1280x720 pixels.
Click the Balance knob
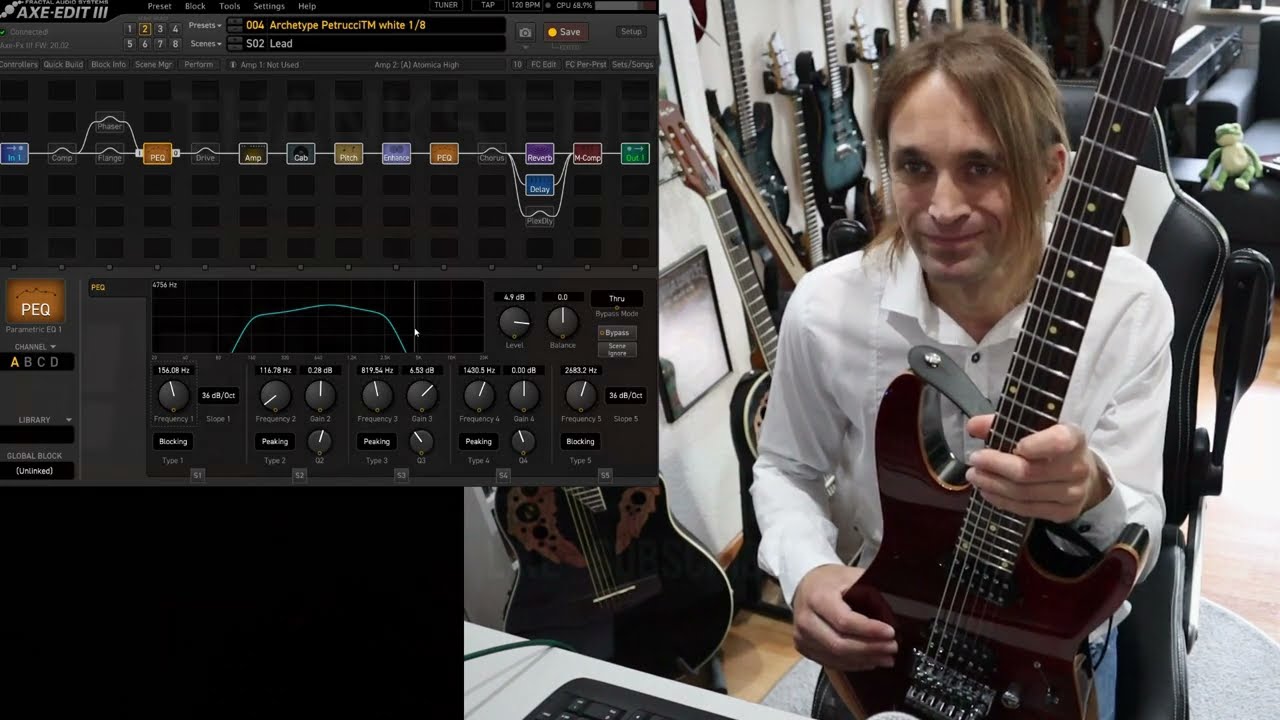pyautogui.click(x=562, y=322)
